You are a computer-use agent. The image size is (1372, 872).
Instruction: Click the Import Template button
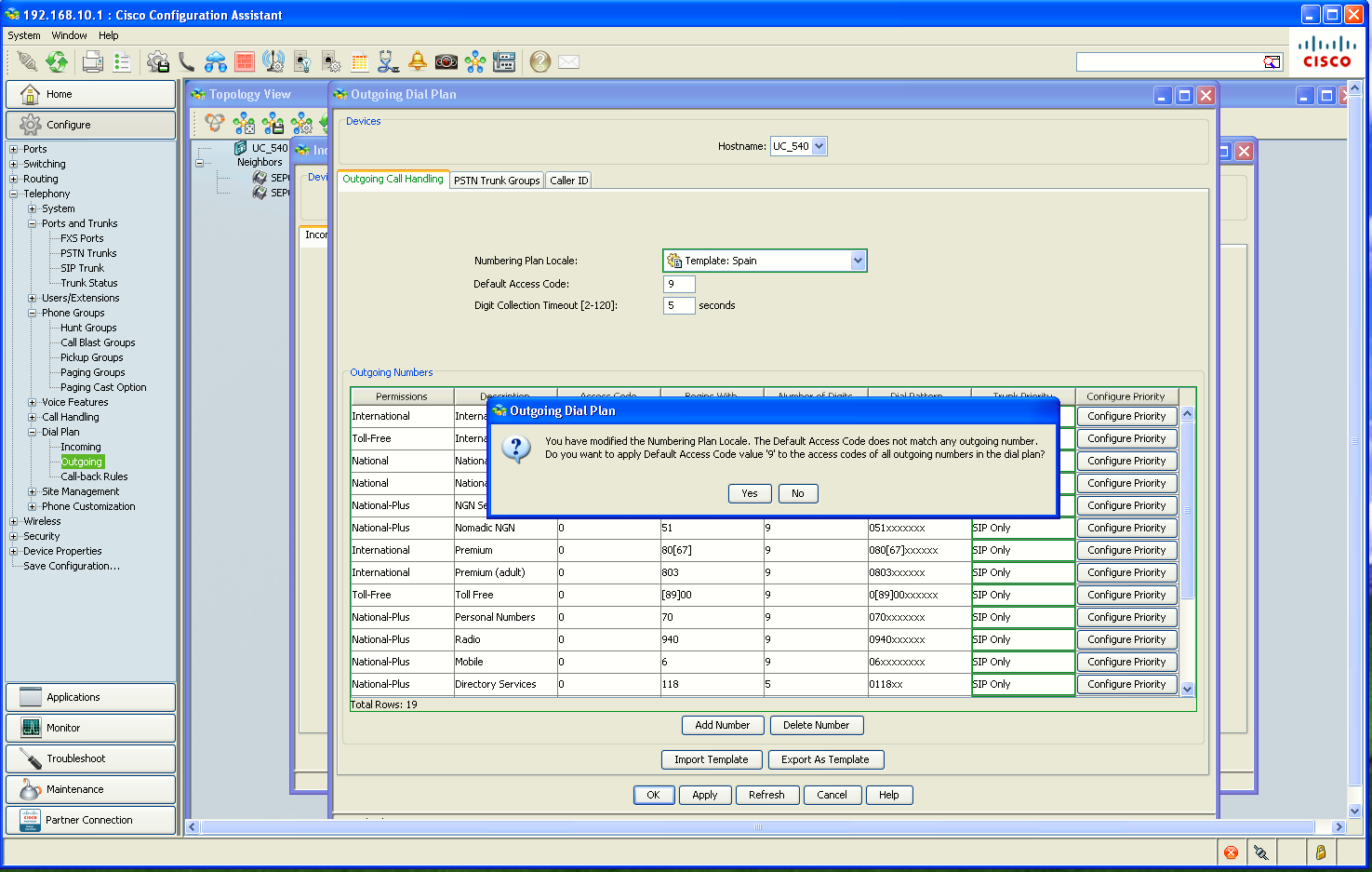tap(712, 759)
